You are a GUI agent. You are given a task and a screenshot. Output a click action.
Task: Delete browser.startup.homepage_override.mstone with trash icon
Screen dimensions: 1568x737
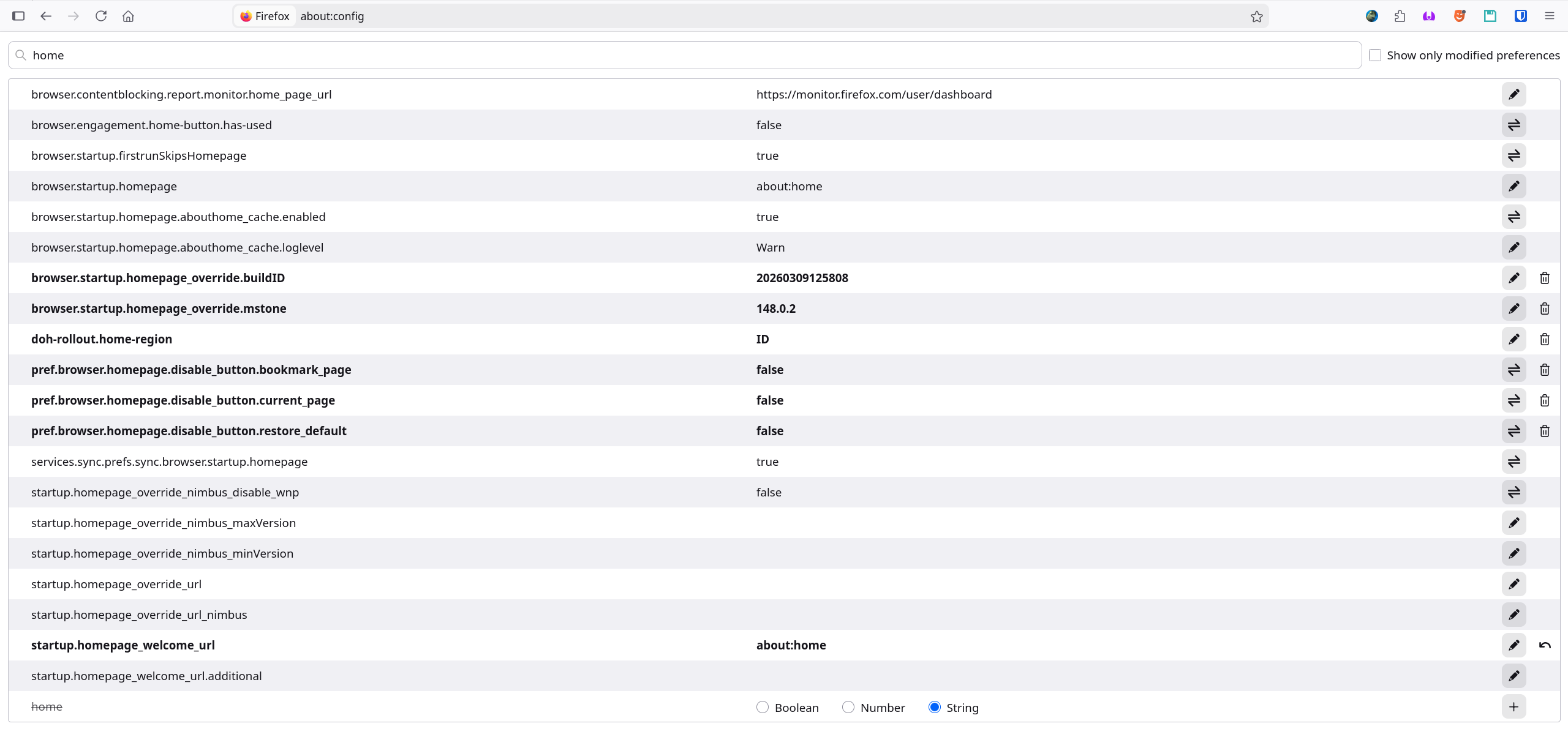coord(1544,309)
